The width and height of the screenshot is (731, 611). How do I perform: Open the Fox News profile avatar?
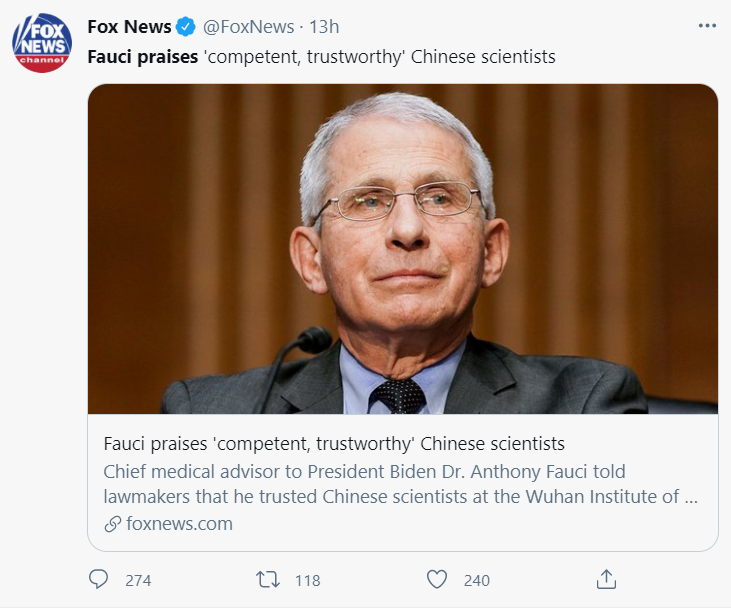[42, 43]
